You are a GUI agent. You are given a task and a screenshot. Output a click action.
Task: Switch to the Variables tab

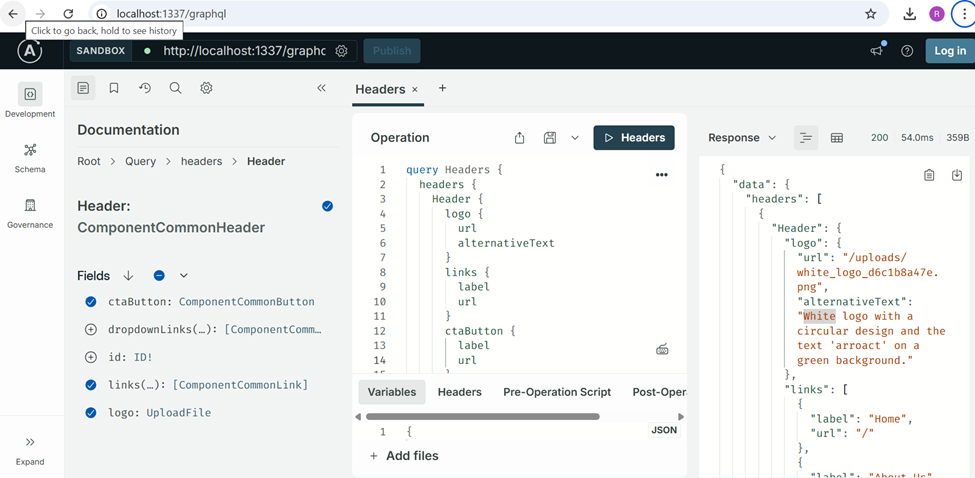click(x=392, y=392)
